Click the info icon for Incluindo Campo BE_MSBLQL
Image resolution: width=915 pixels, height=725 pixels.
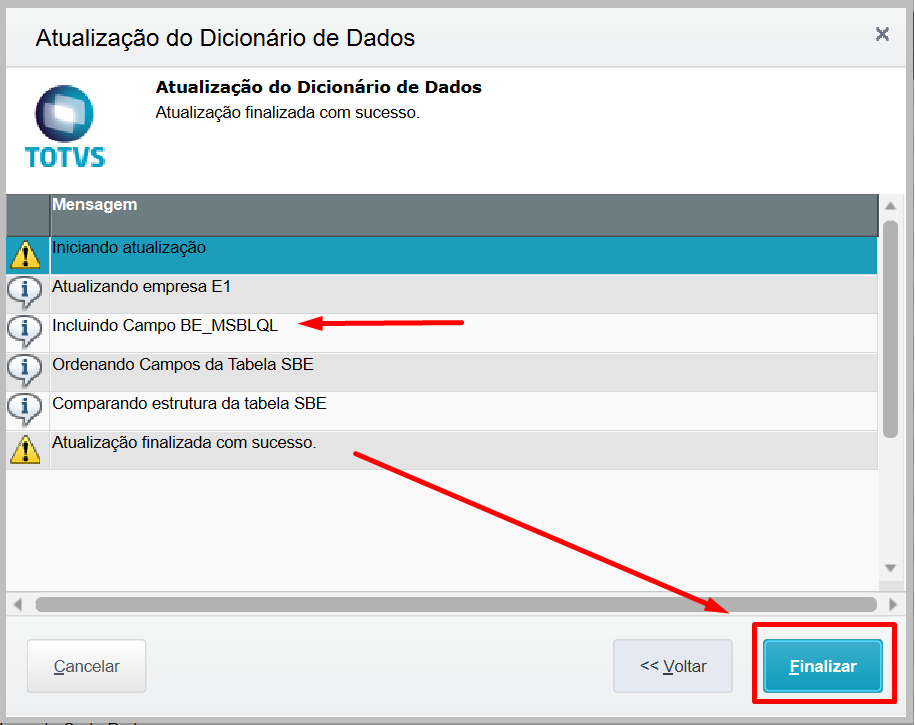pyautogui.click(x=25, y=332)
